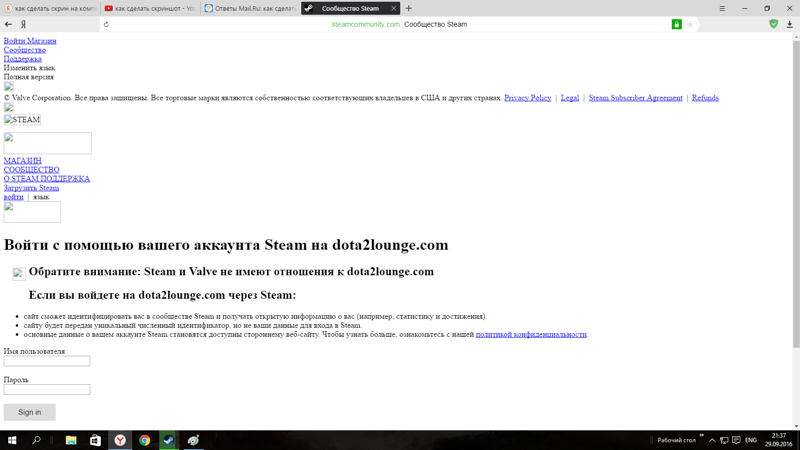800x450 pixels.
Task: Show hidden tray icons chevron
Action: (x=712, y=440)
